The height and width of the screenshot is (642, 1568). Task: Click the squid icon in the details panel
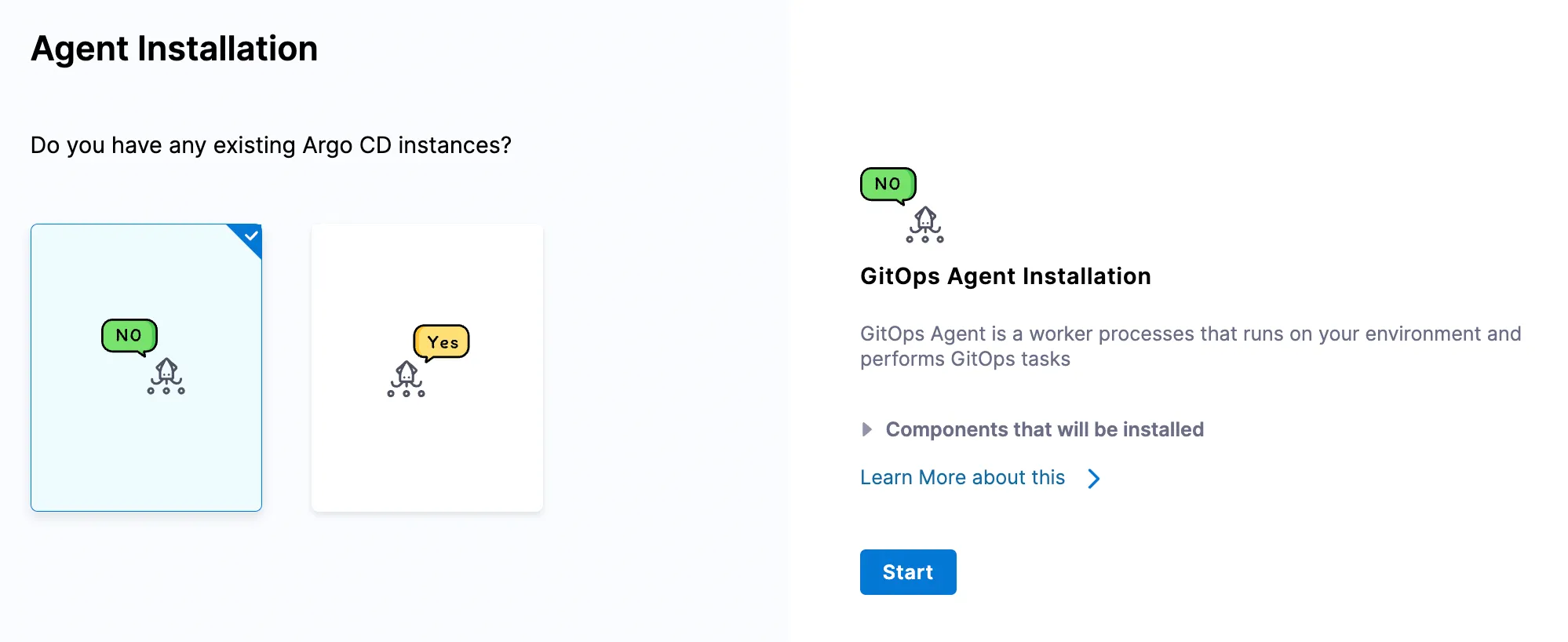(926, 222)
